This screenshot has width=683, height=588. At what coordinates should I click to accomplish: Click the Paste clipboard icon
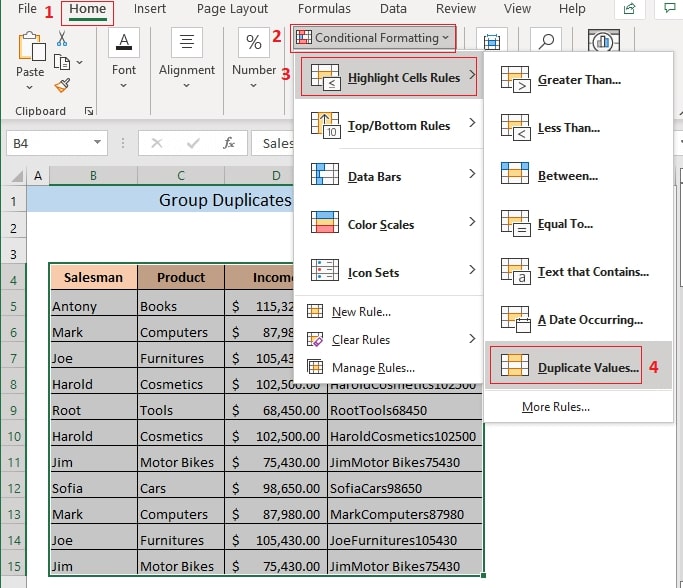(31, 47)
